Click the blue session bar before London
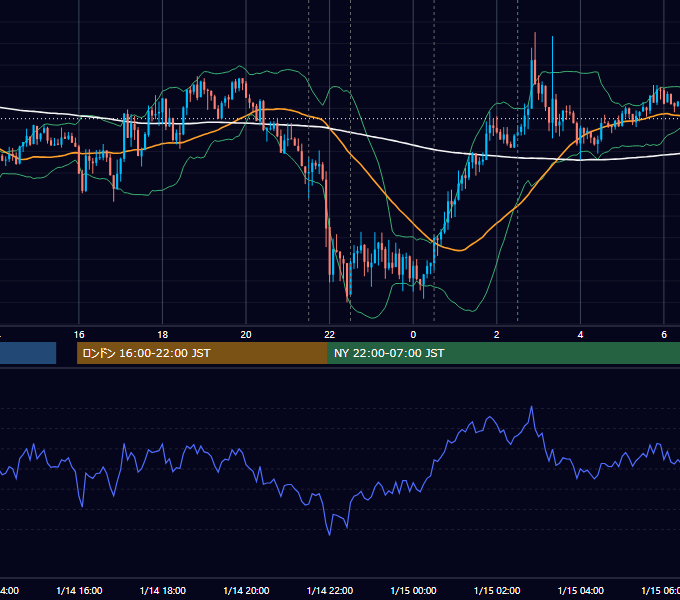 (28, 353)
